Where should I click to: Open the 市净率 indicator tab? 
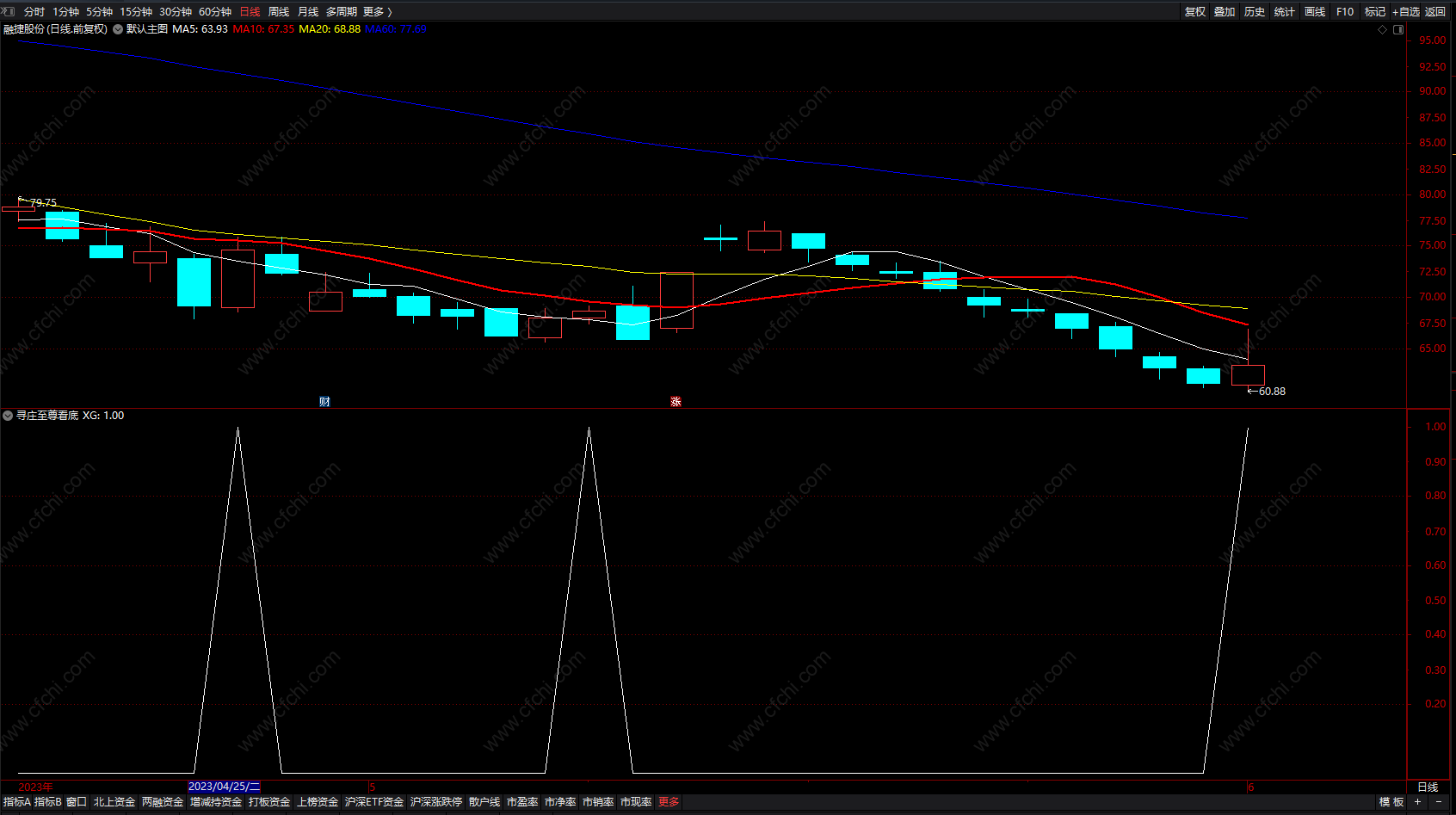[x=560, y=802]
